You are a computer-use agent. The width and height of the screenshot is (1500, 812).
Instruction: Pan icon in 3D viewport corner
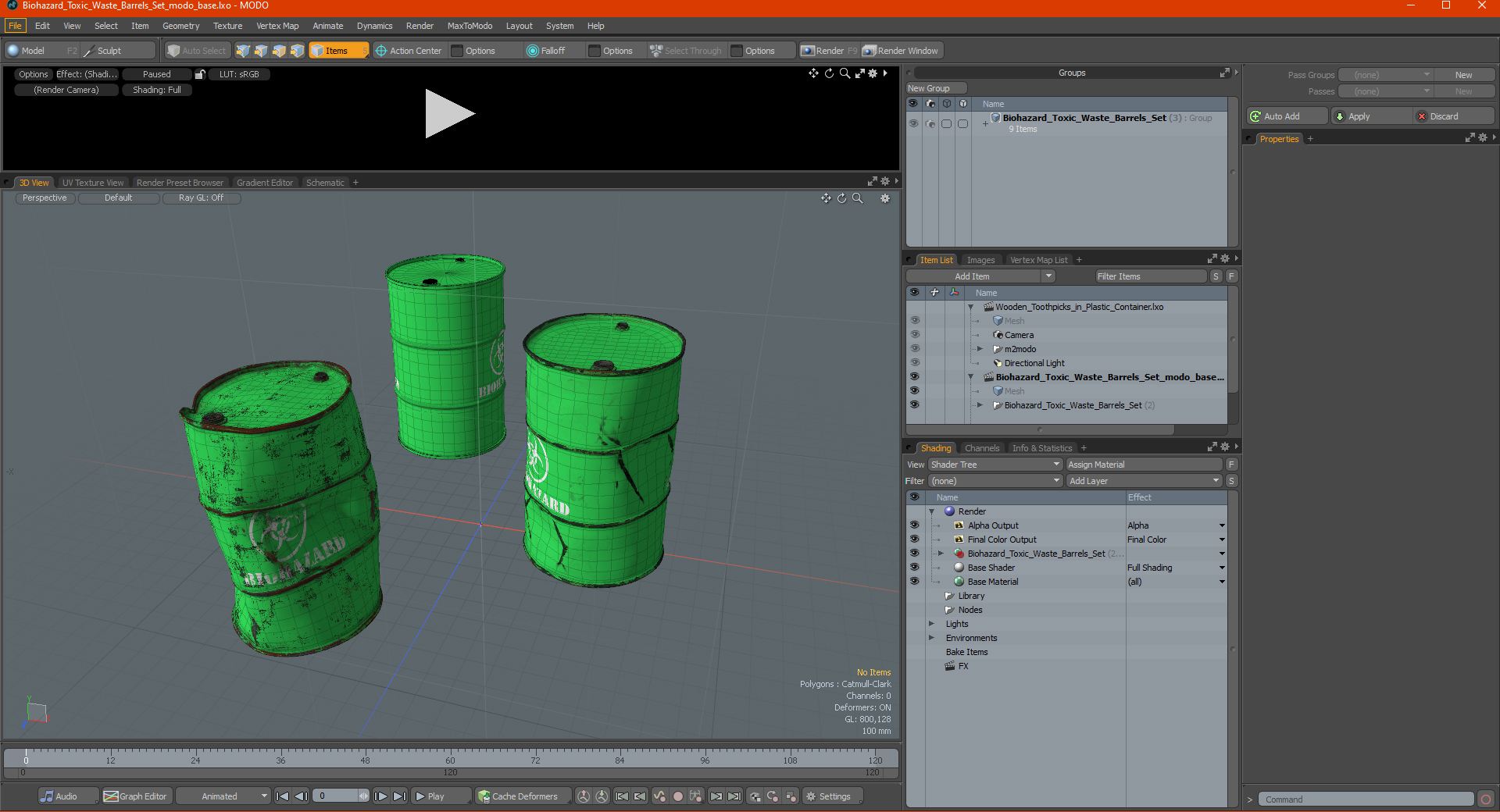826,198
